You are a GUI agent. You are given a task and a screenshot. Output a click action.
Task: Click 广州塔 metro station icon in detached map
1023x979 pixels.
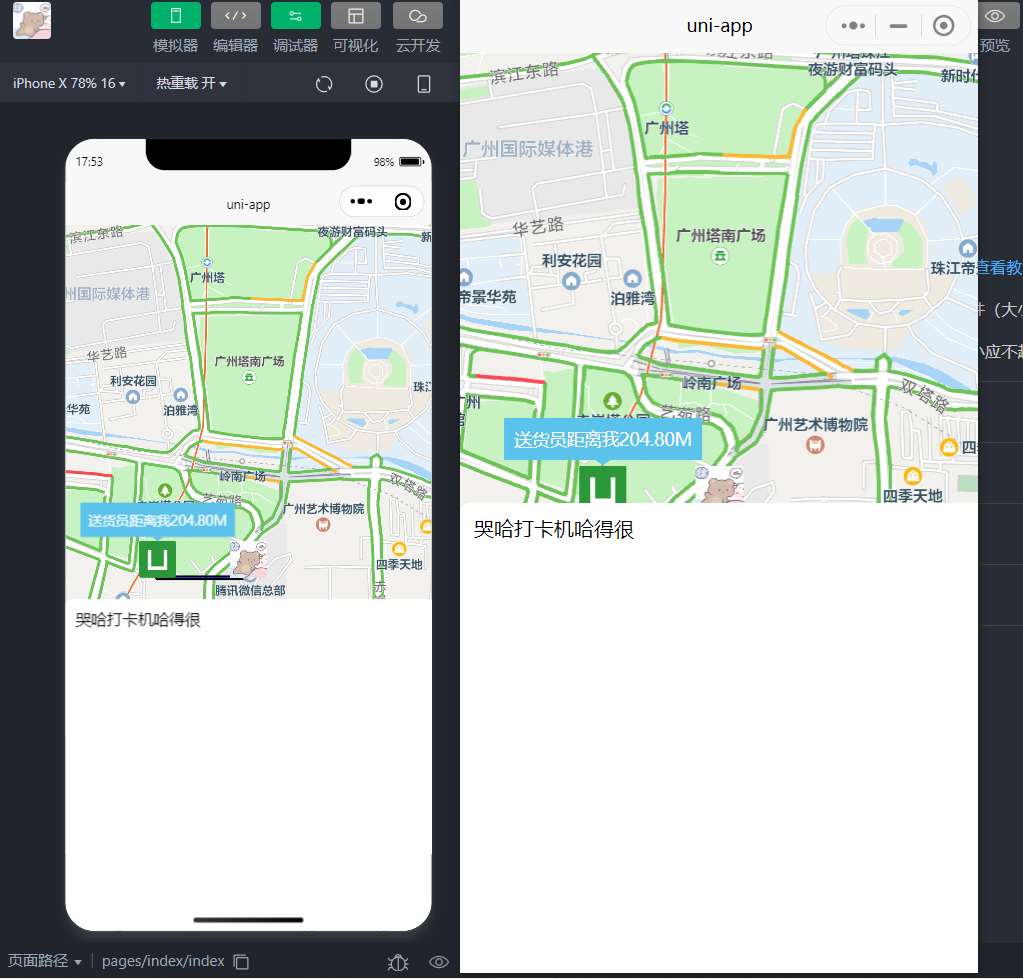(x=666, y=108)
